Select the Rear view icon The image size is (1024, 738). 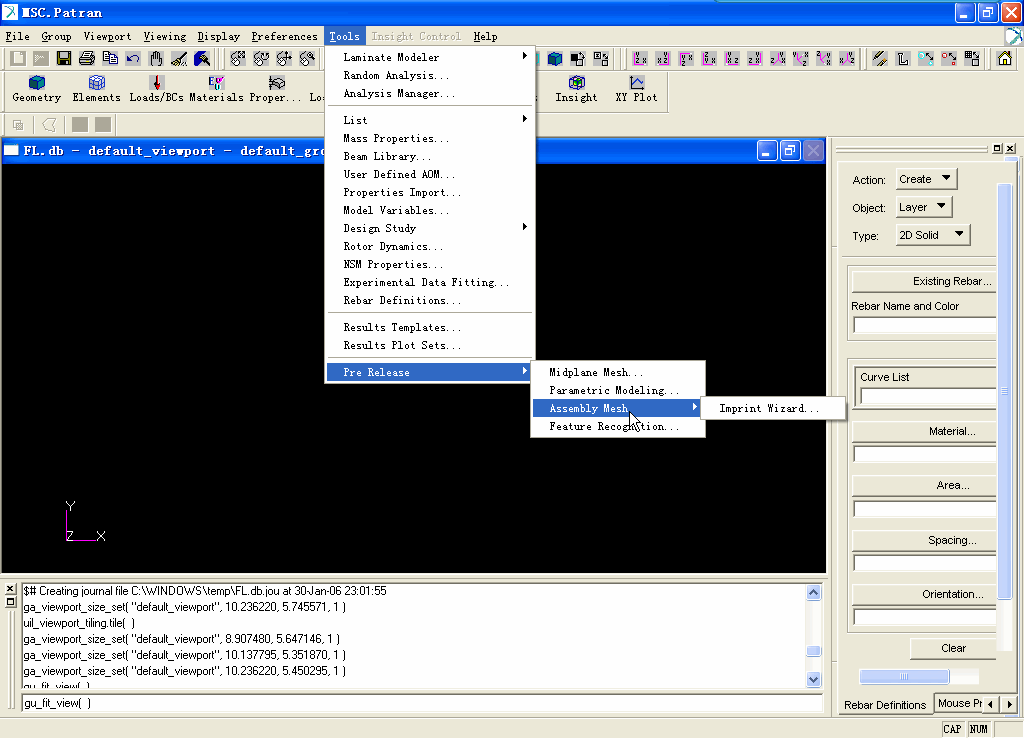click(663, 59)
